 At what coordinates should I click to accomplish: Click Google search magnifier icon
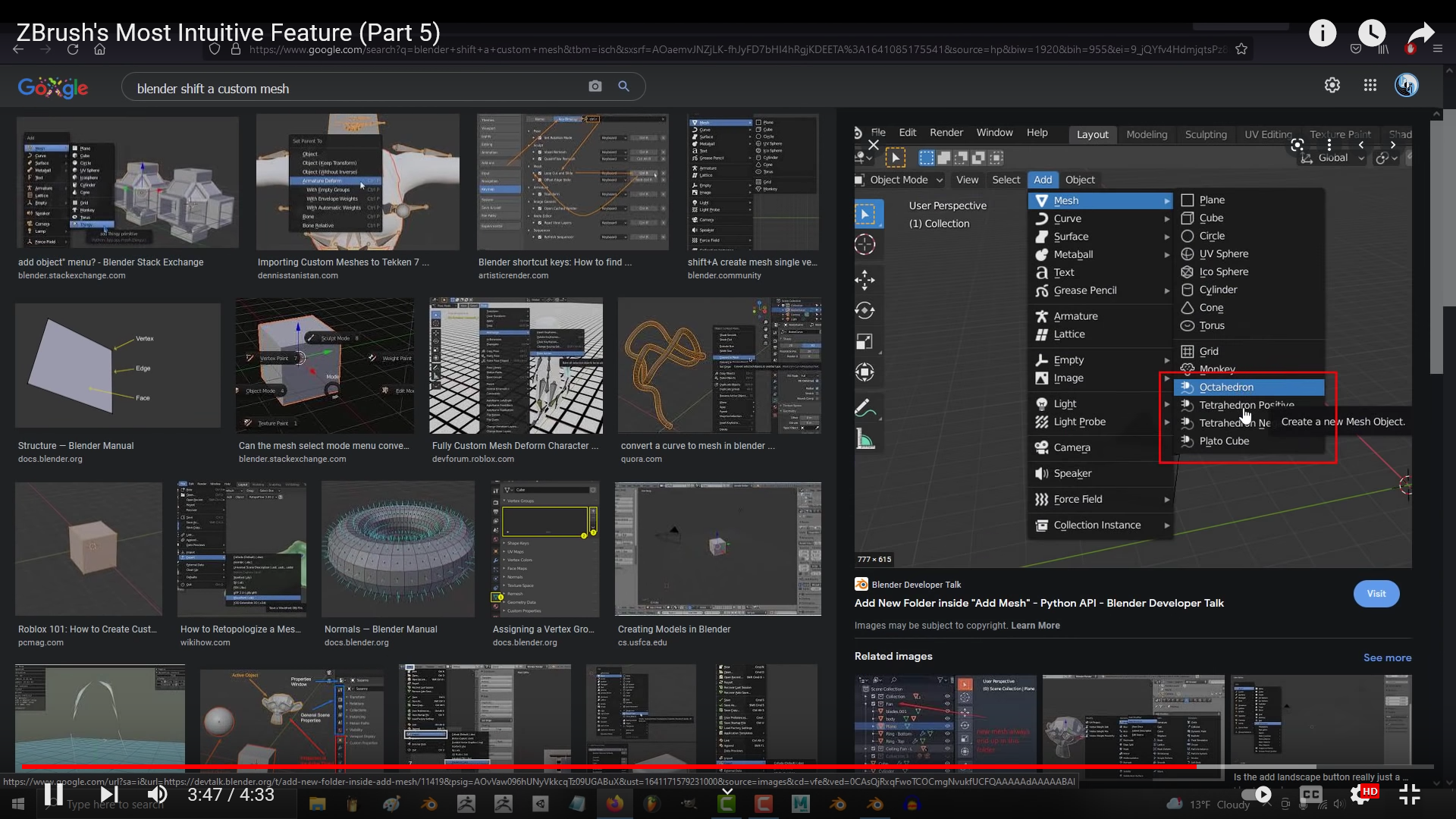tap(623, 86)
